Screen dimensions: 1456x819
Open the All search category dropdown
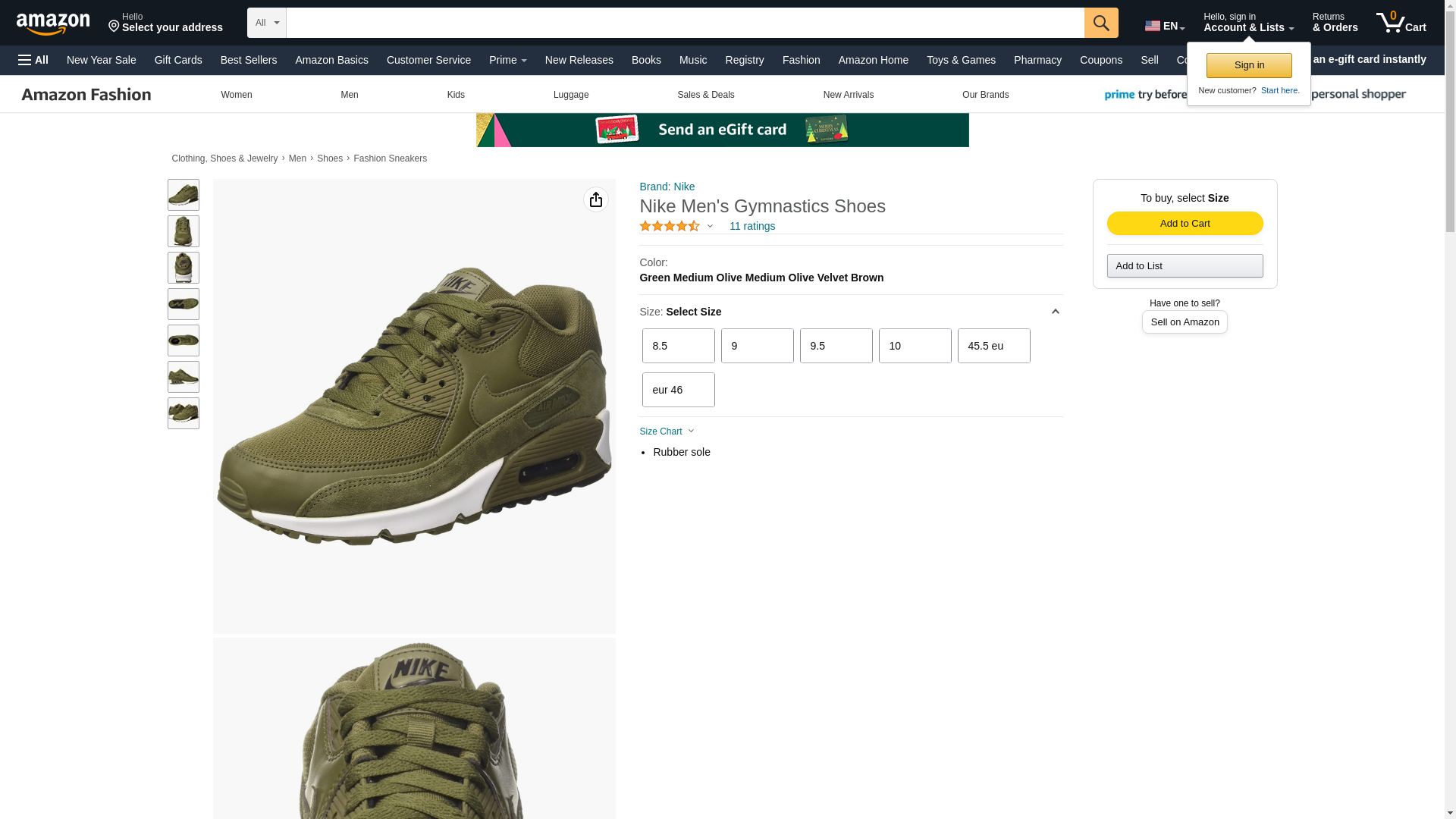point(267,23)
